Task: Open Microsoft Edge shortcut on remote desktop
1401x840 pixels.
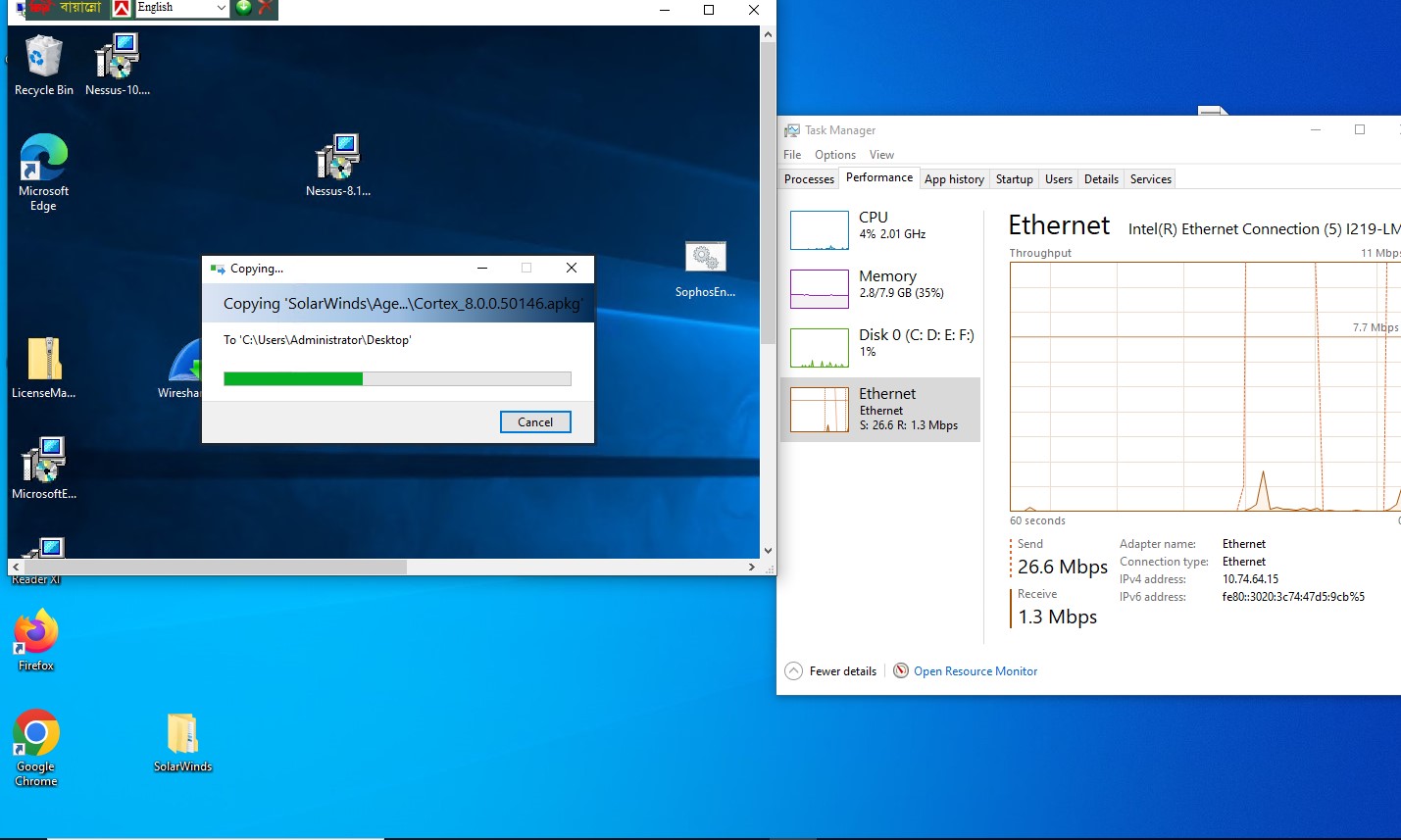Action: tap(43, 173)
